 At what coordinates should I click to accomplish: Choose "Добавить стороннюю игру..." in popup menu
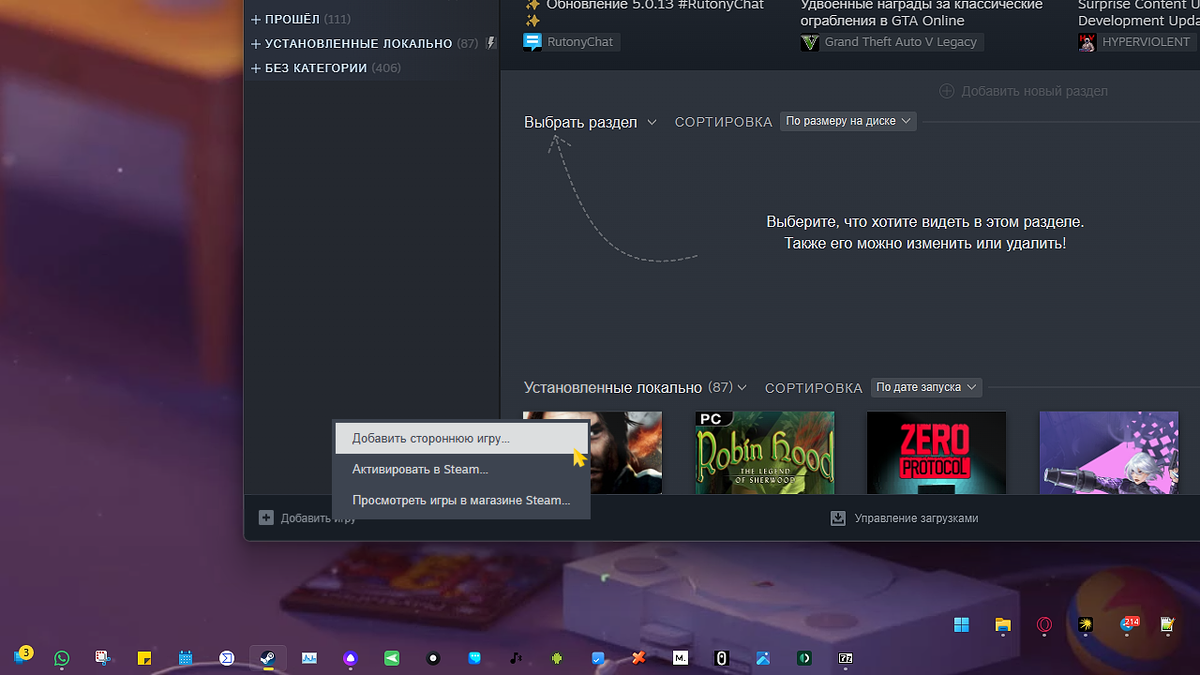click(461, 438)
